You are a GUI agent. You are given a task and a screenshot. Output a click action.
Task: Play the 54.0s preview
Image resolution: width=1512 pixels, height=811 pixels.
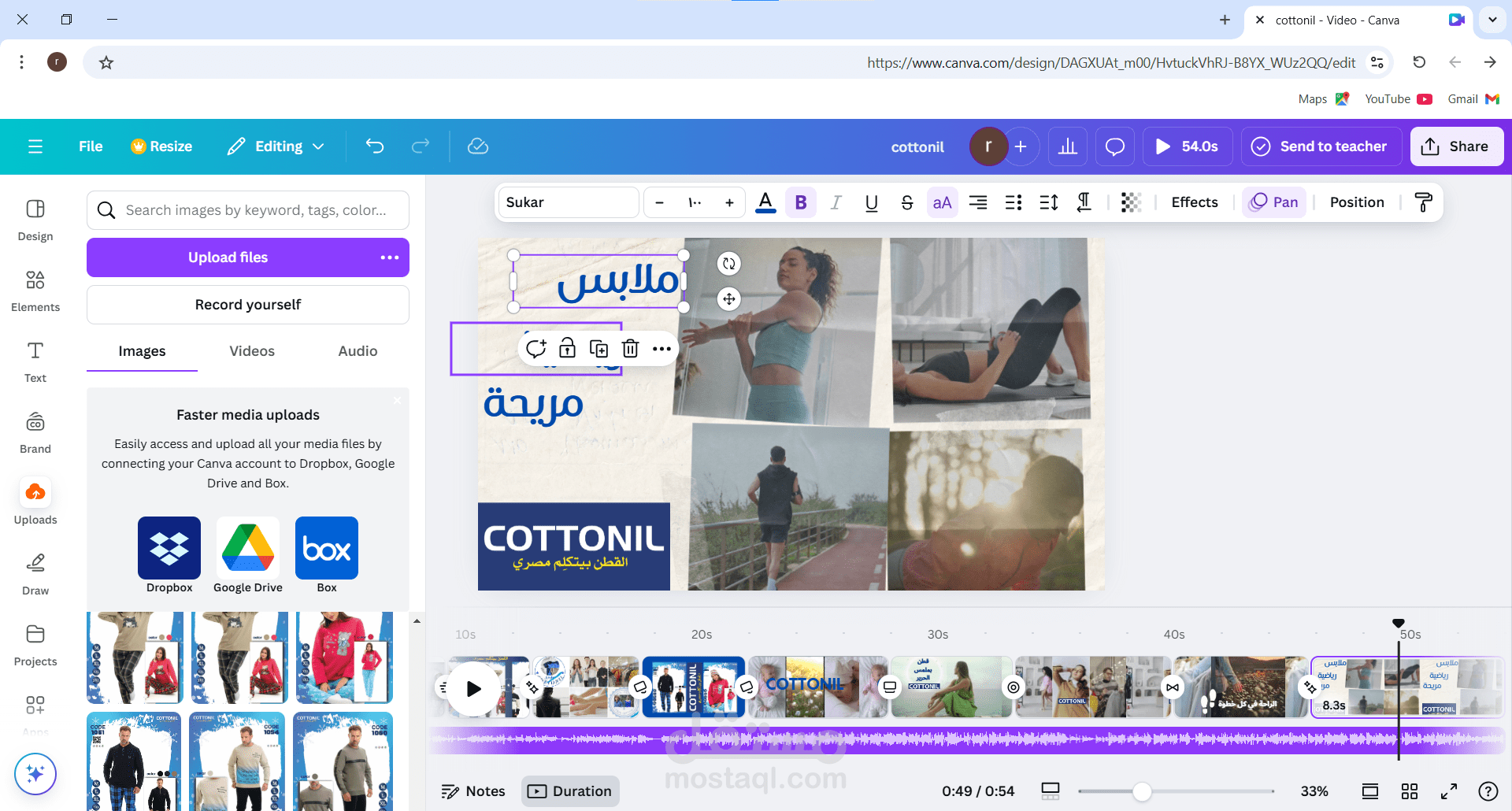(x=1188, y=146)
